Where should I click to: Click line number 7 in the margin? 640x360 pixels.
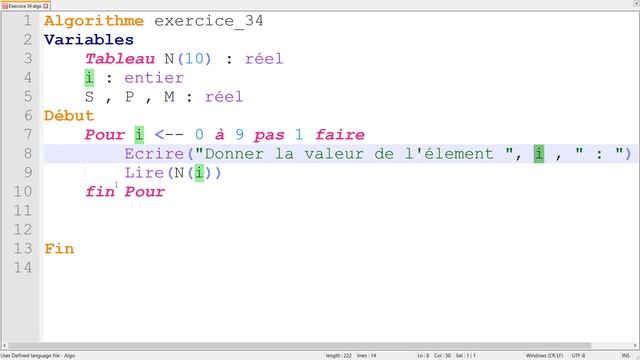pos(27,135)
